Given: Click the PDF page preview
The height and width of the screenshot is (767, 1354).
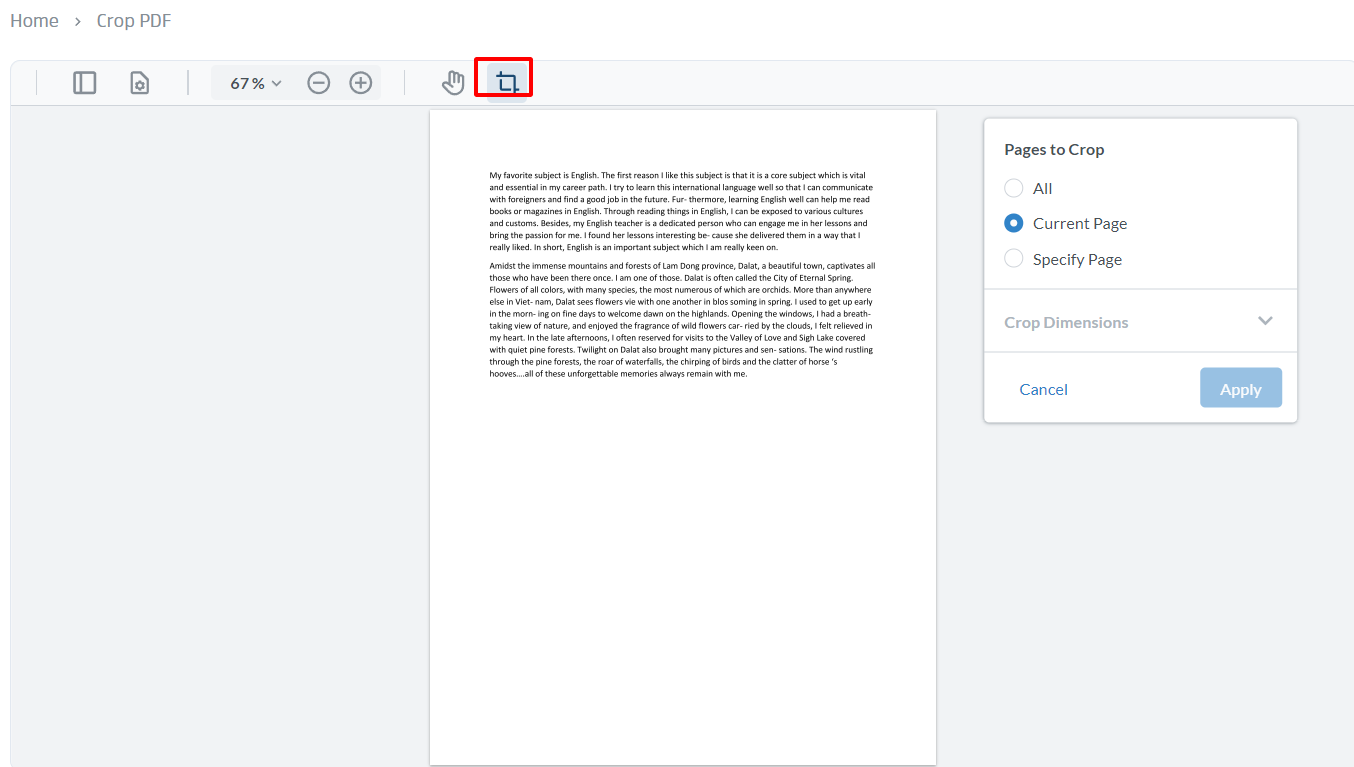Looking at the screenshot, I should [683, 550].
